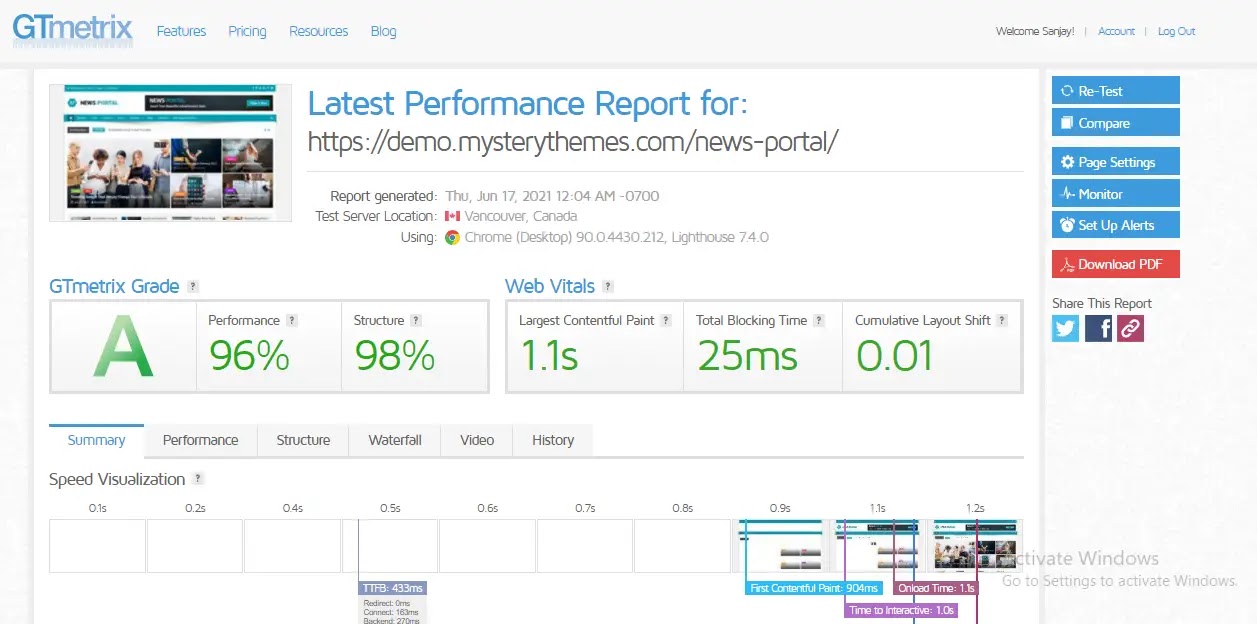The image size is (1257, 624).
Task: Click the 0.9s filmstrip frame
Action: pos(780,546)
